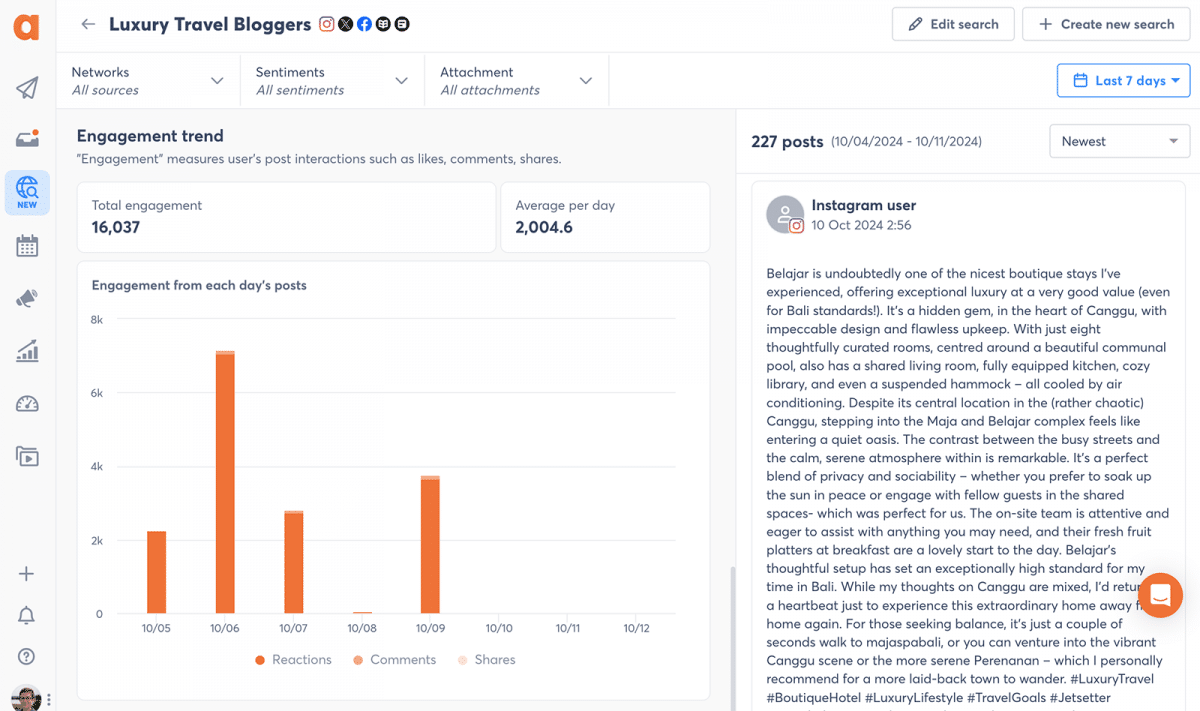
Task: Click Create new search button
Action: pos(1106,24)
